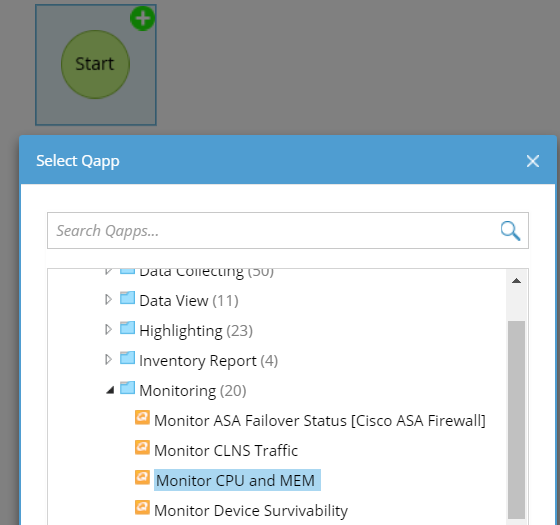Click the Highlighting folder icon
The height and width of the screenshot is (525, 560).
click(127, 328)
